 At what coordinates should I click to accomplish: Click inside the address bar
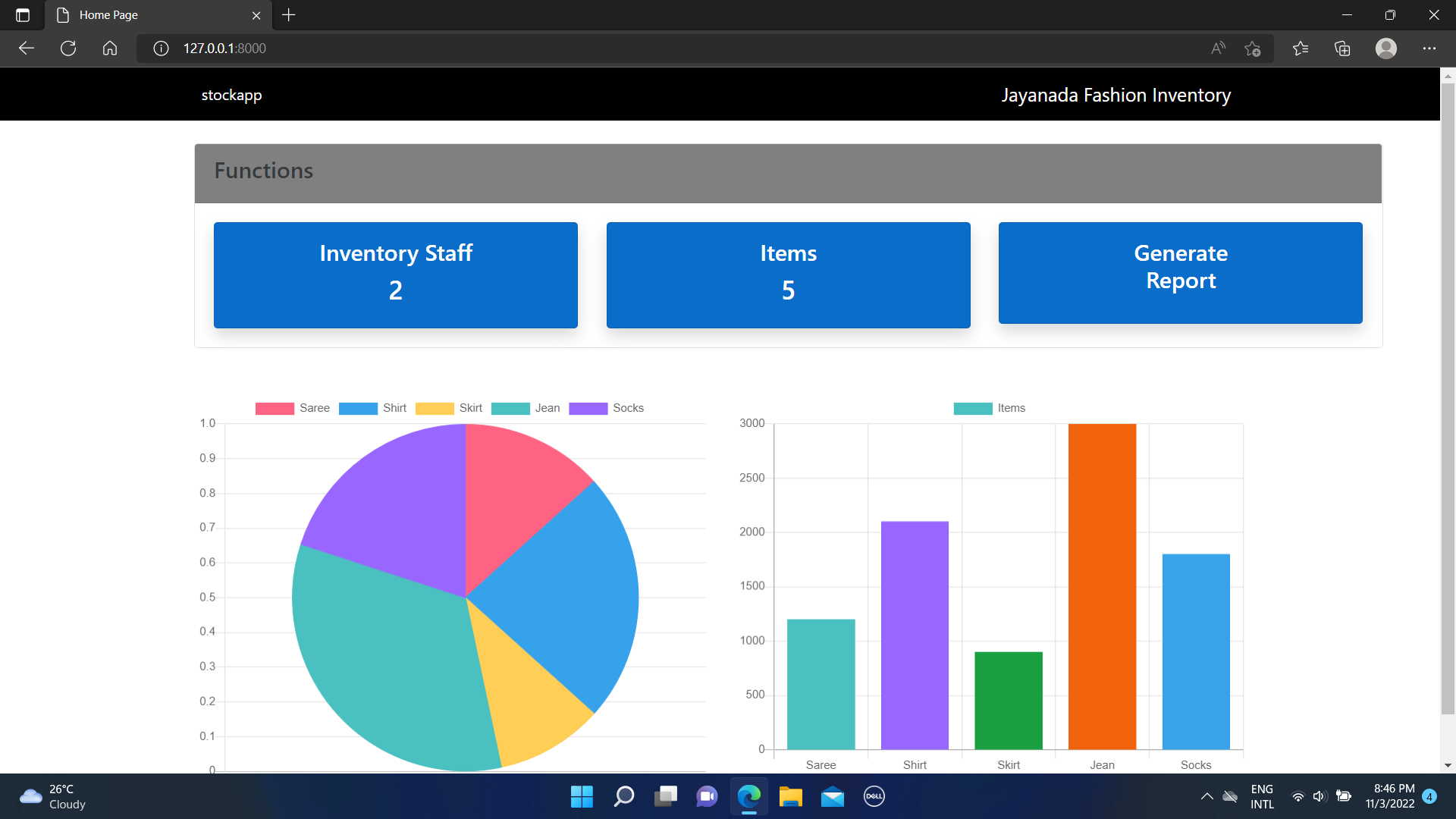tap(531, 48)
